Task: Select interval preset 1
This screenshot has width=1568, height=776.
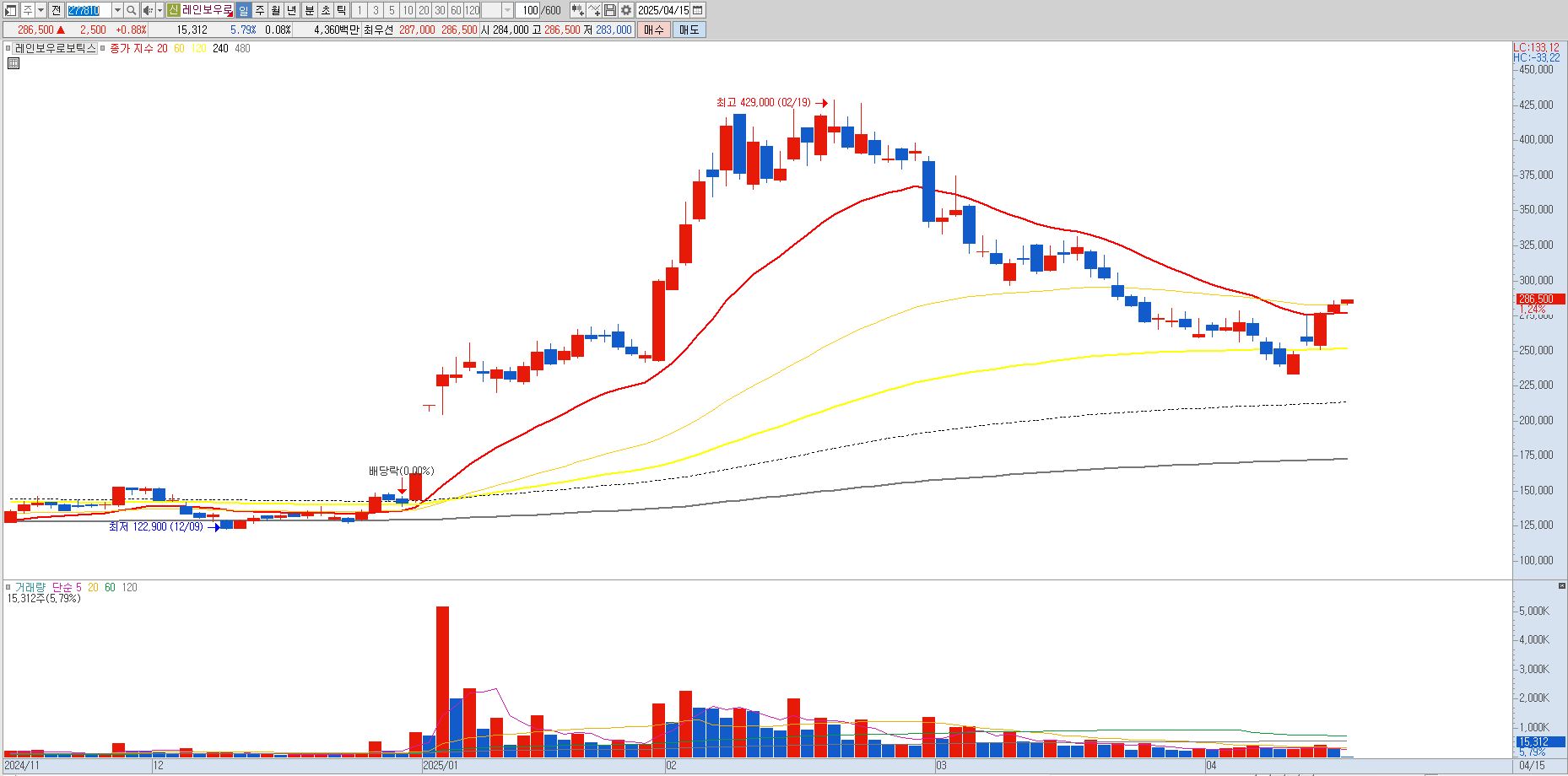Action: (359, 10)
